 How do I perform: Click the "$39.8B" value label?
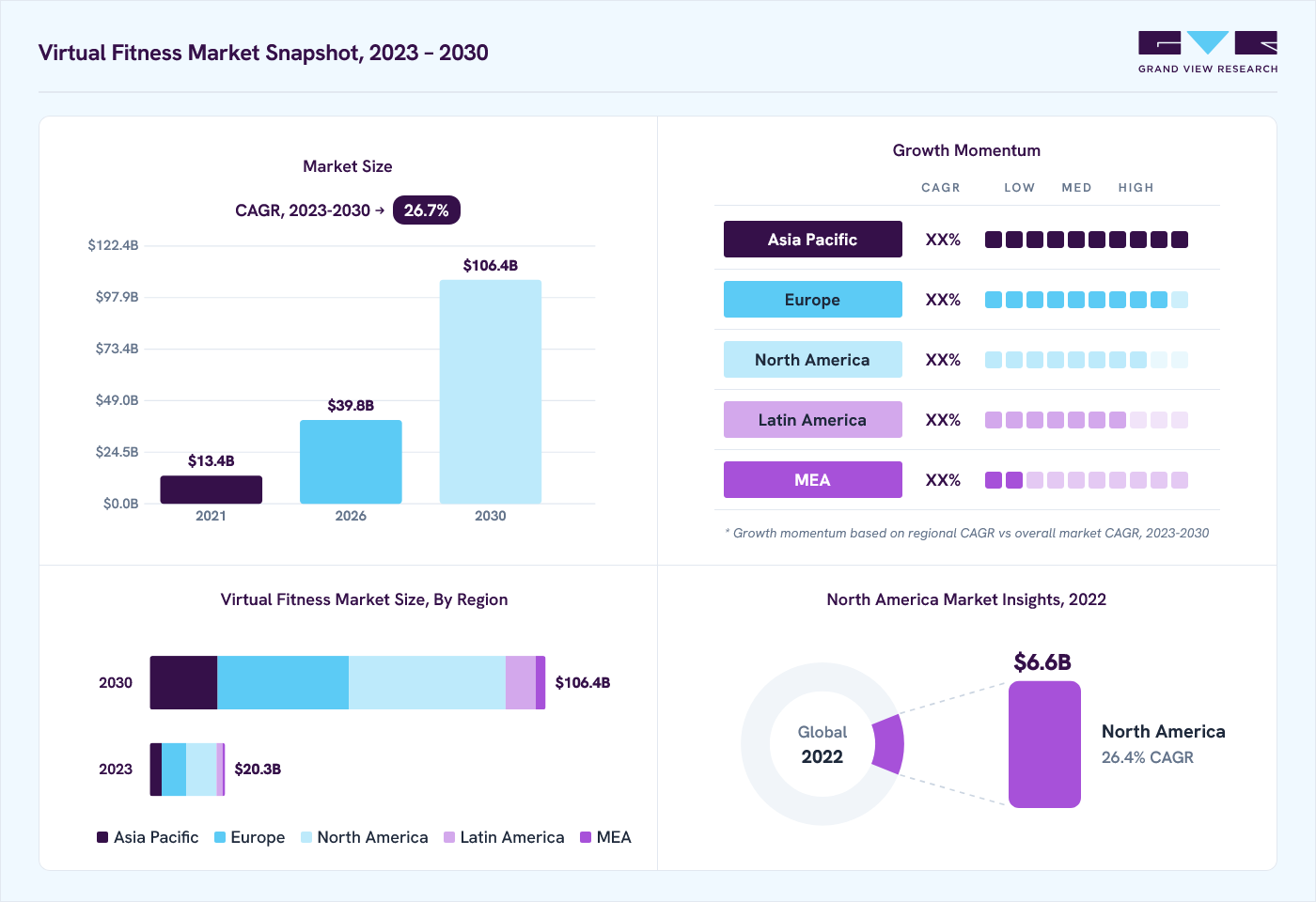pos(351,406)
